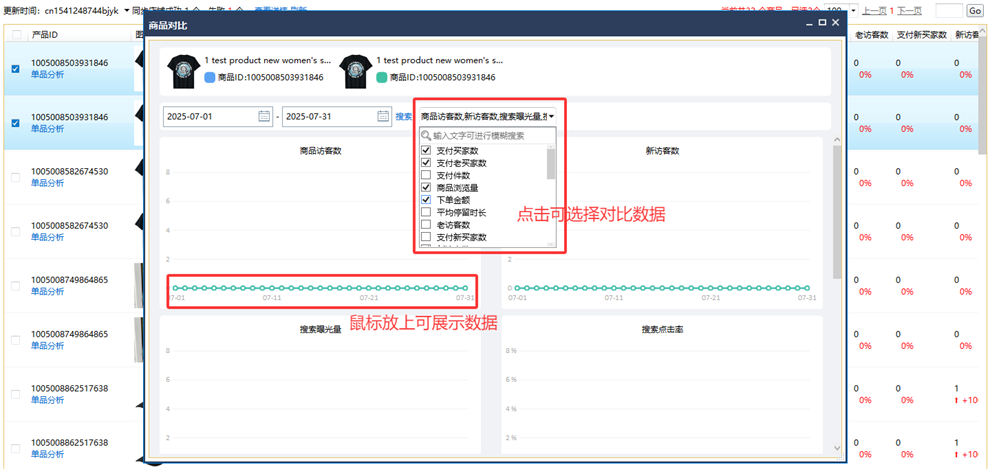Screen dimensions: 990x469
Task: Click the Go button for page jump
Action: tap(975, 11)
